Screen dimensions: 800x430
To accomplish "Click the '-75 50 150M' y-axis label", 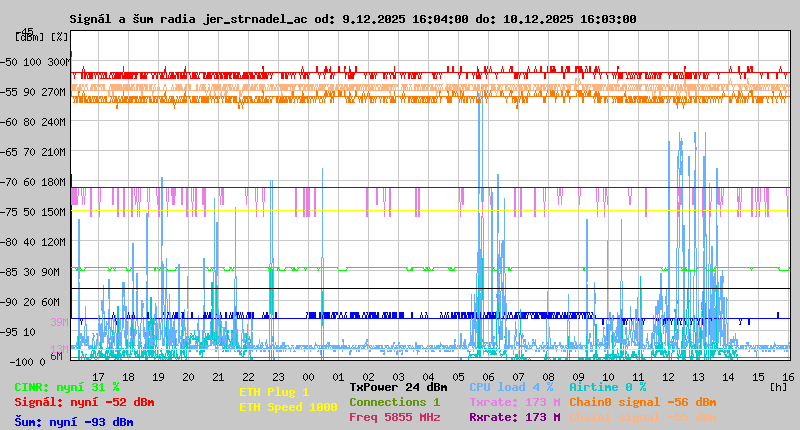I will click(33, 212).
